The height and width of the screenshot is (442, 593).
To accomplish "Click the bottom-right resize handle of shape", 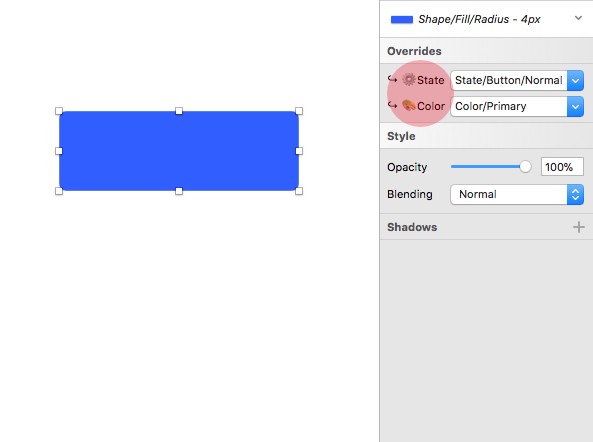I will pyautogui.click(x=299, y=191).
